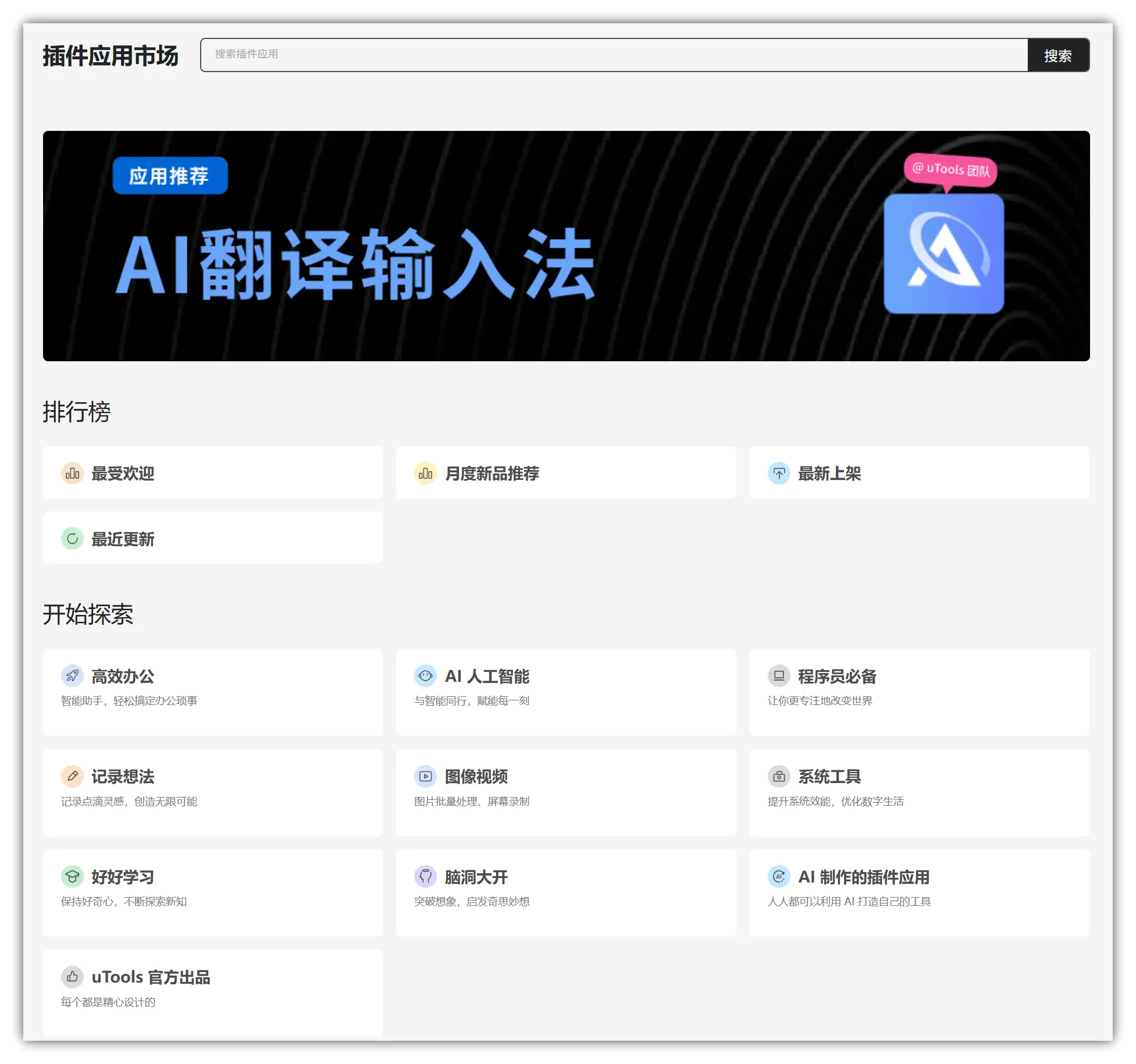1136x1064 pixels.
Task: Click the 最新上架 upload icon
Action: tap(779, 474)
